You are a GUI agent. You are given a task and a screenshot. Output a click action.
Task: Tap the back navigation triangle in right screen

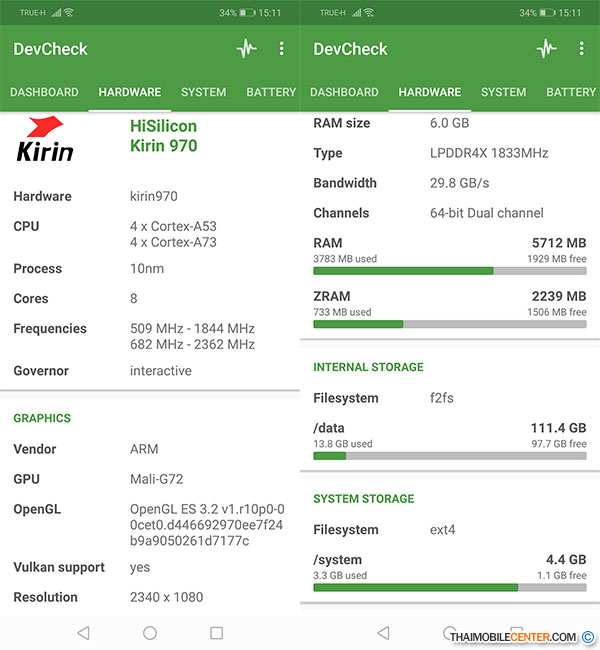pos(384,633)
